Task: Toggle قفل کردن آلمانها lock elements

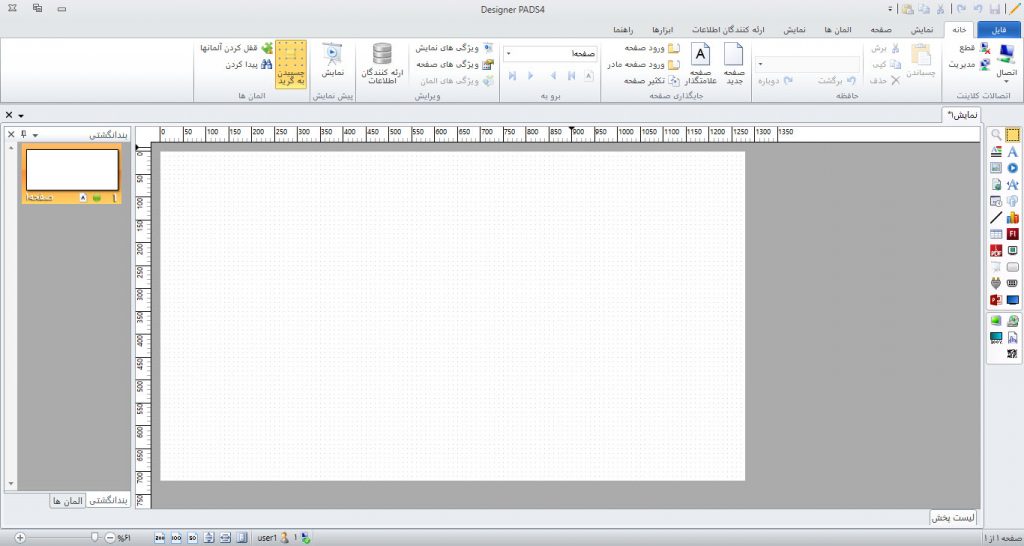Action: point(238,48)
